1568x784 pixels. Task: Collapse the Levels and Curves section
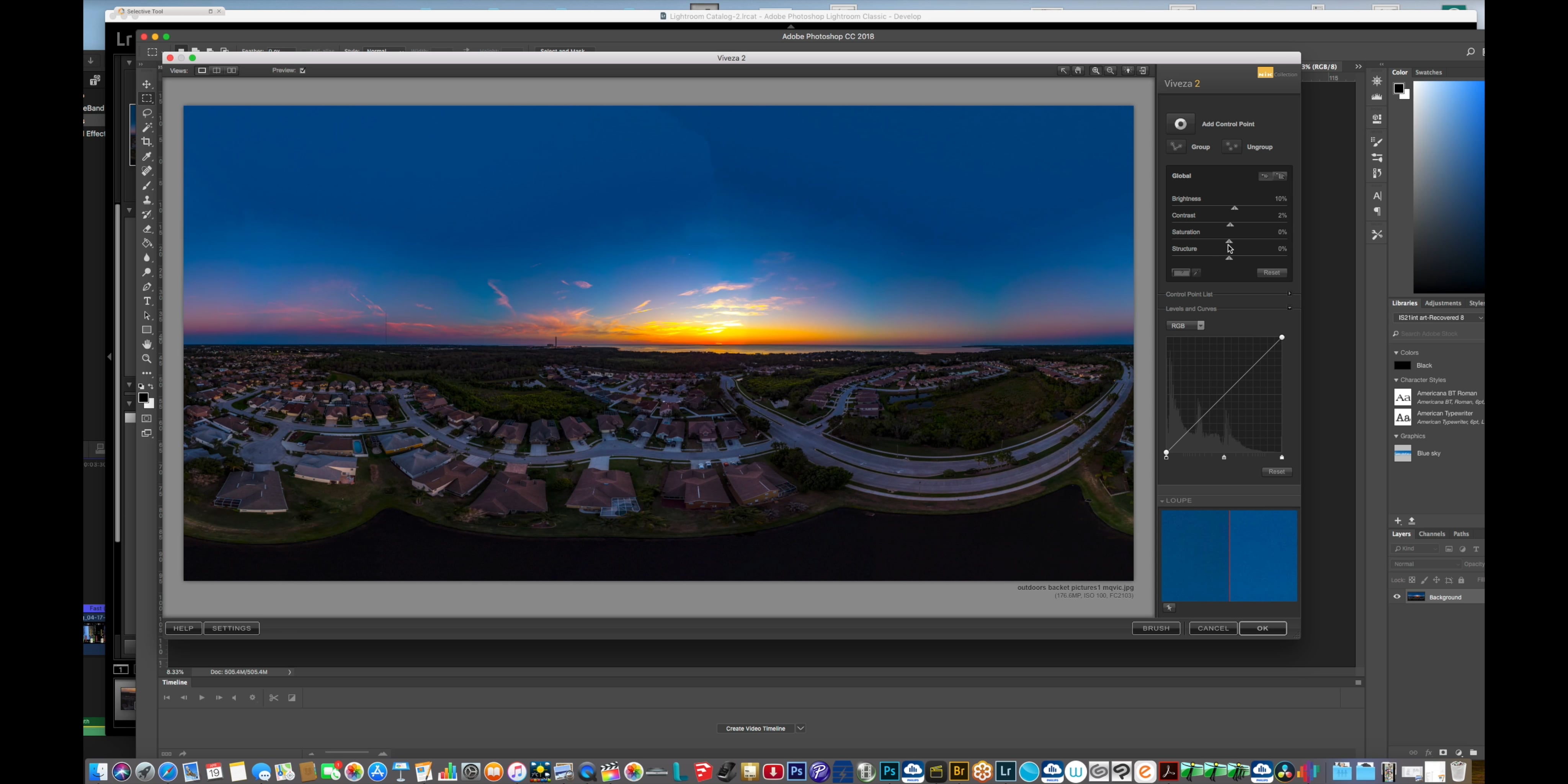[1289, 309]
